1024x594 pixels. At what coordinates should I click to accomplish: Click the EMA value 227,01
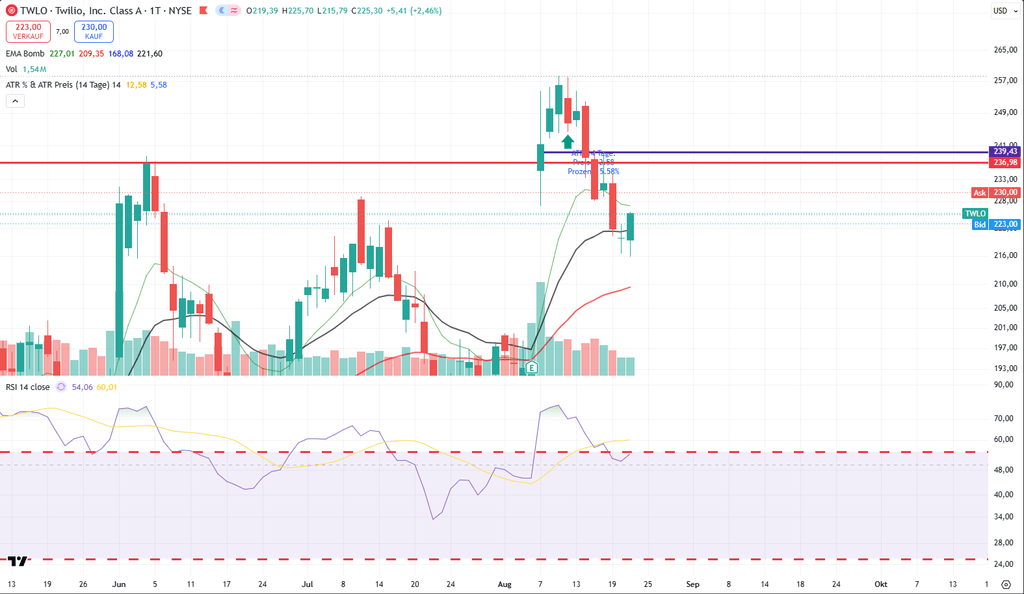[x=62, y=54]
